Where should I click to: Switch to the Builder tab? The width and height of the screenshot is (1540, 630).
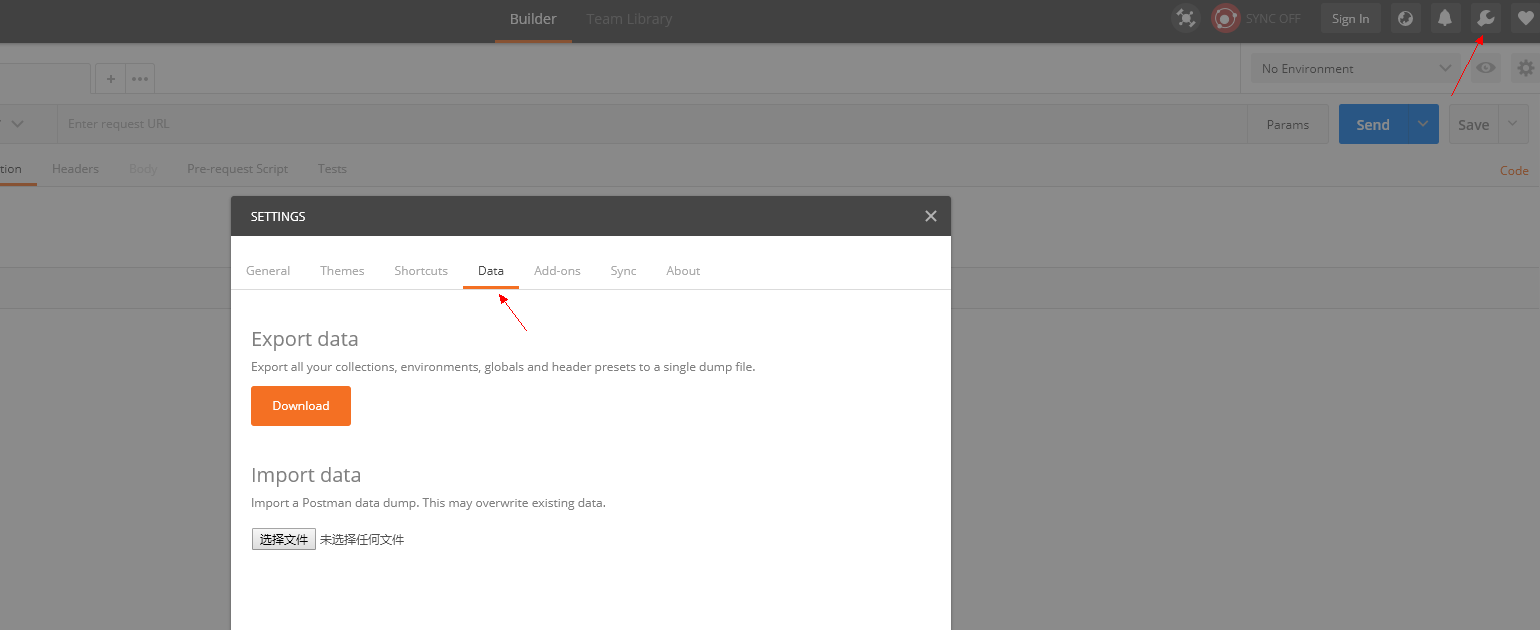(533, 19)
